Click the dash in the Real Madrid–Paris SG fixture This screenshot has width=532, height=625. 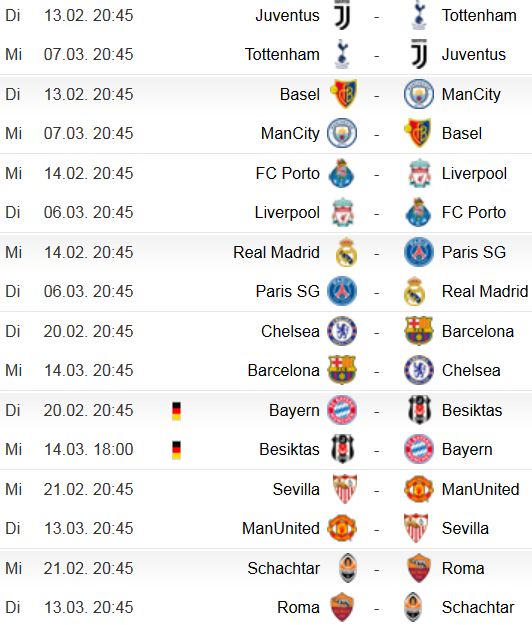[x=377, y=253]
